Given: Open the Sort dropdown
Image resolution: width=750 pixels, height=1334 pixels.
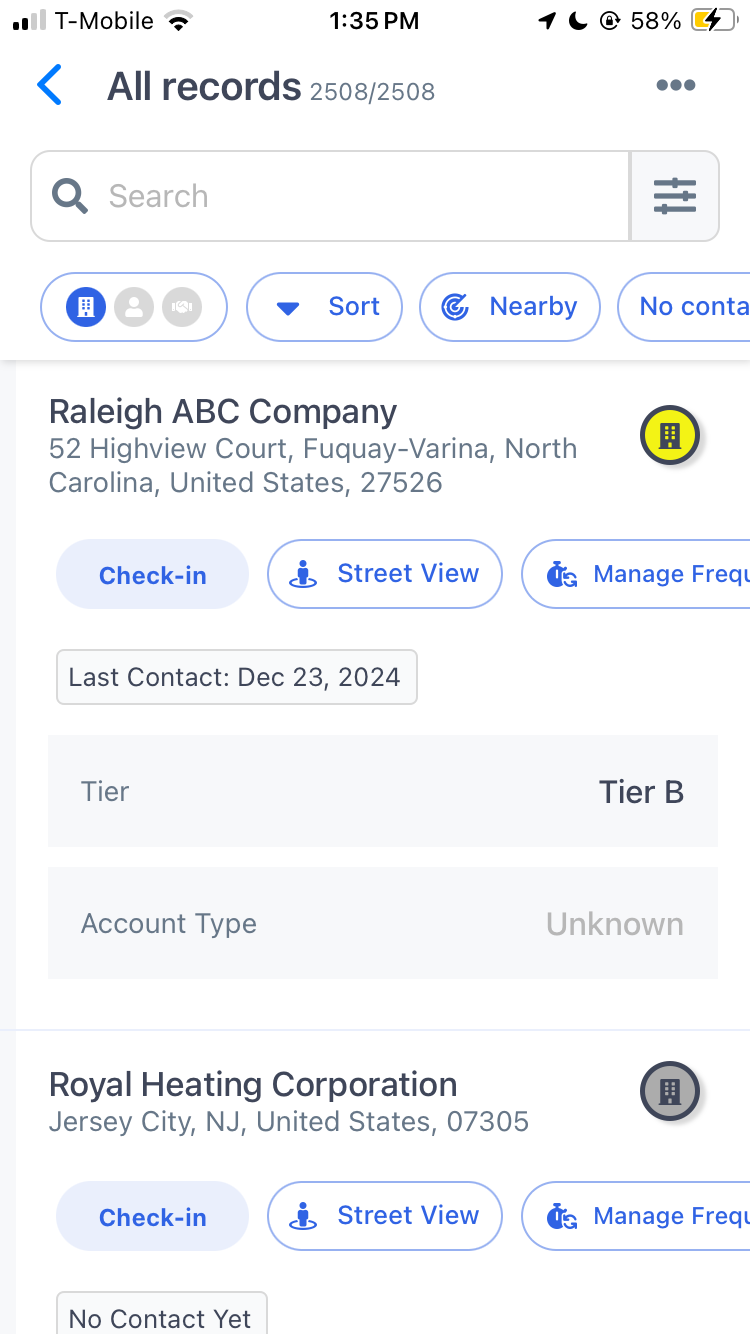Looking at the screenshot, I should click(324, 307).
